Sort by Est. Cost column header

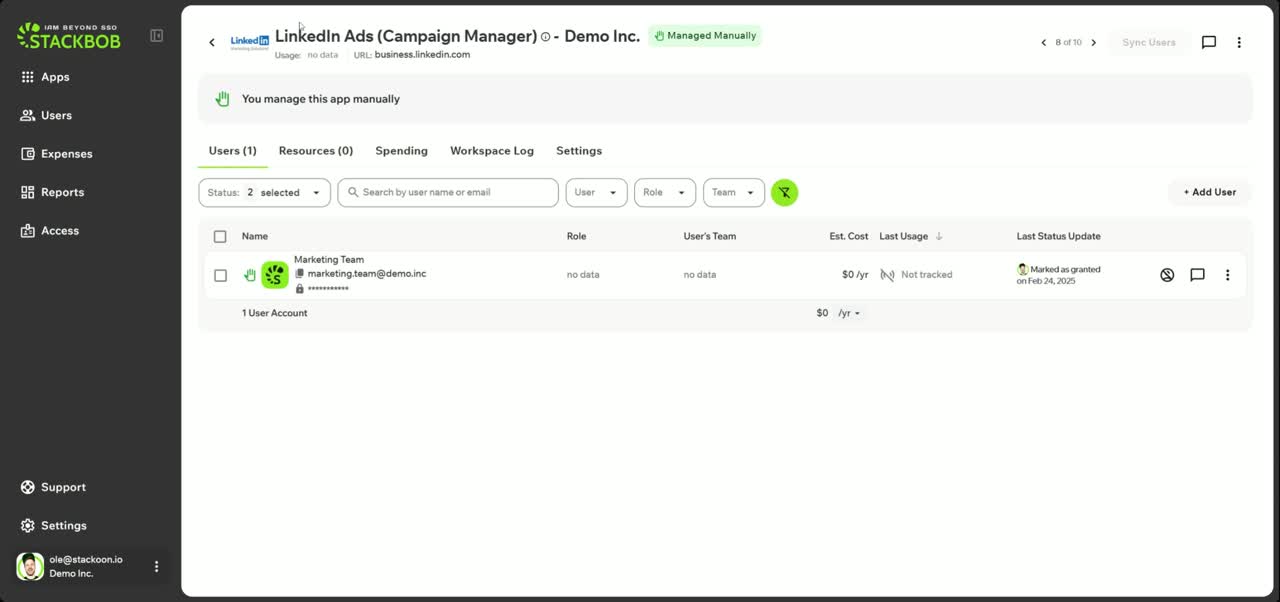[849, 237]
